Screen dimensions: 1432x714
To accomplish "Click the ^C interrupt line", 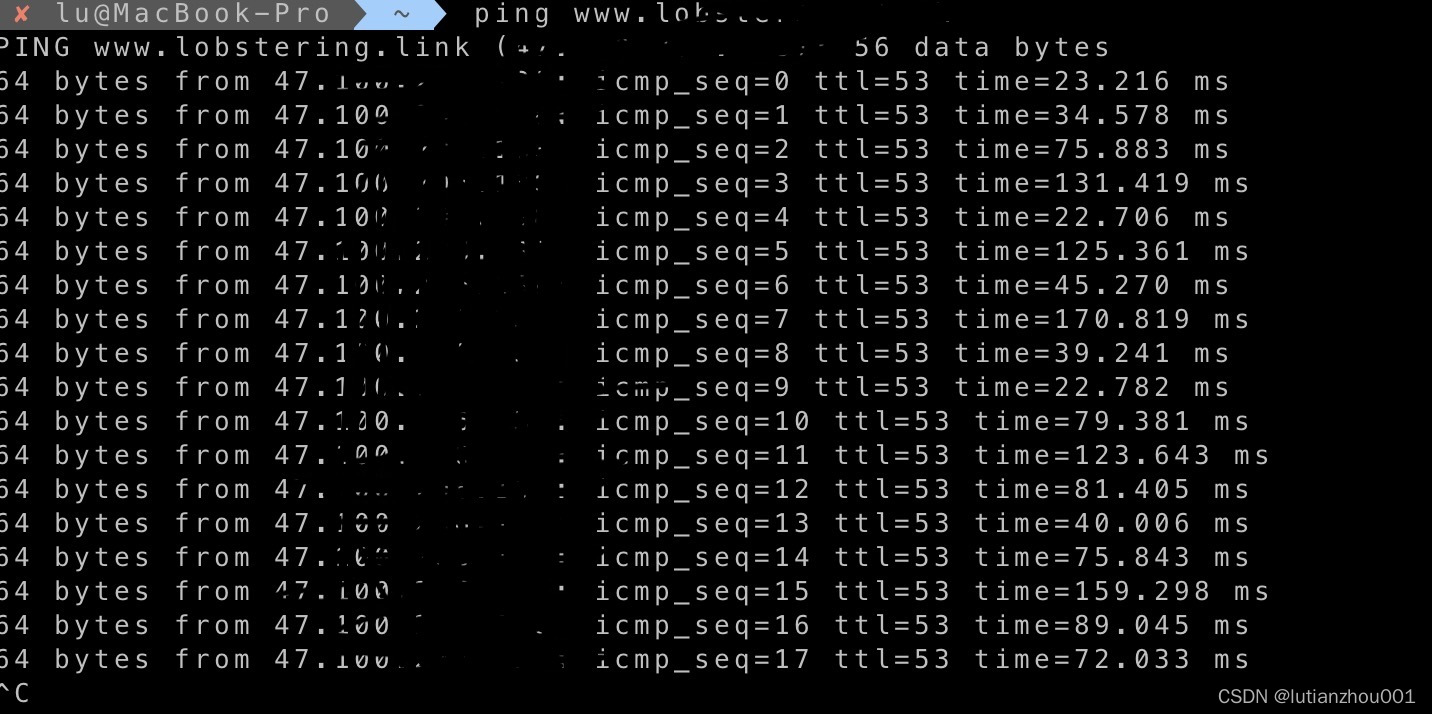I will (14, 694).
